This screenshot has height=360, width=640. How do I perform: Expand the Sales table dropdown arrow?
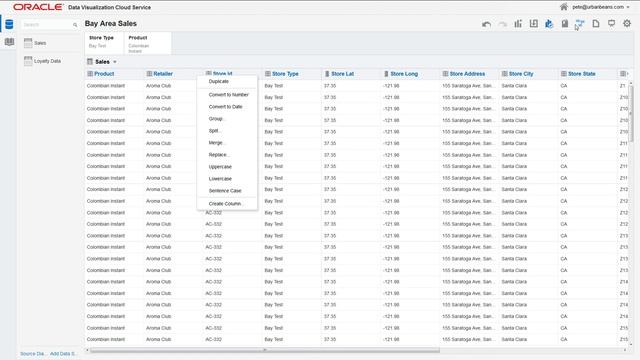[115, 62]
